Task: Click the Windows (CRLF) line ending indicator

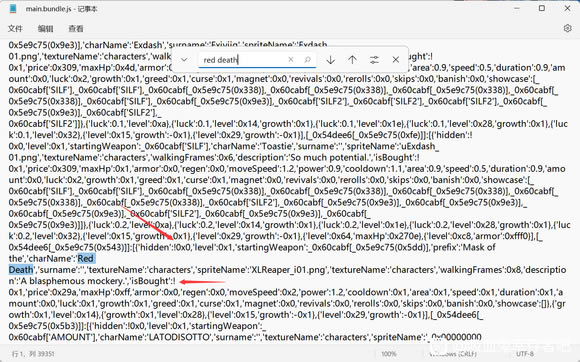Action: [x=448, y=354]
